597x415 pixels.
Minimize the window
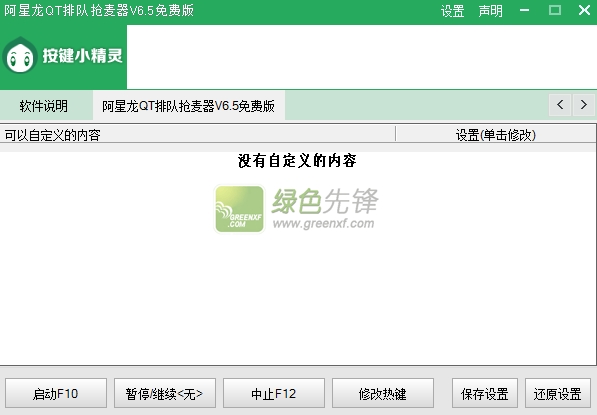(525, 10)
